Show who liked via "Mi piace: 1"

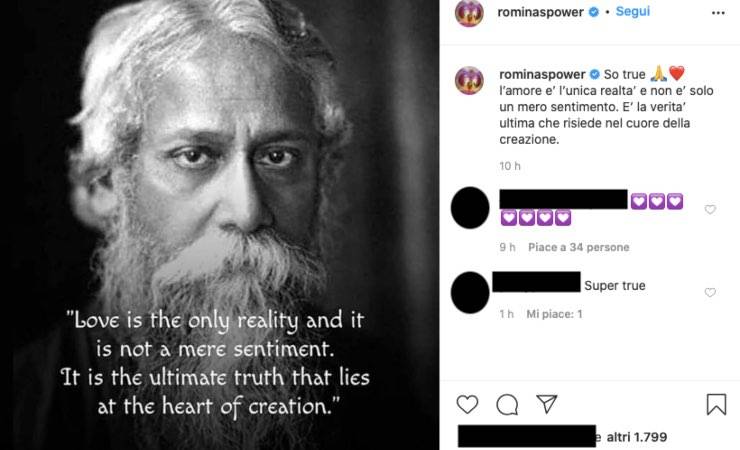(555, 314)
